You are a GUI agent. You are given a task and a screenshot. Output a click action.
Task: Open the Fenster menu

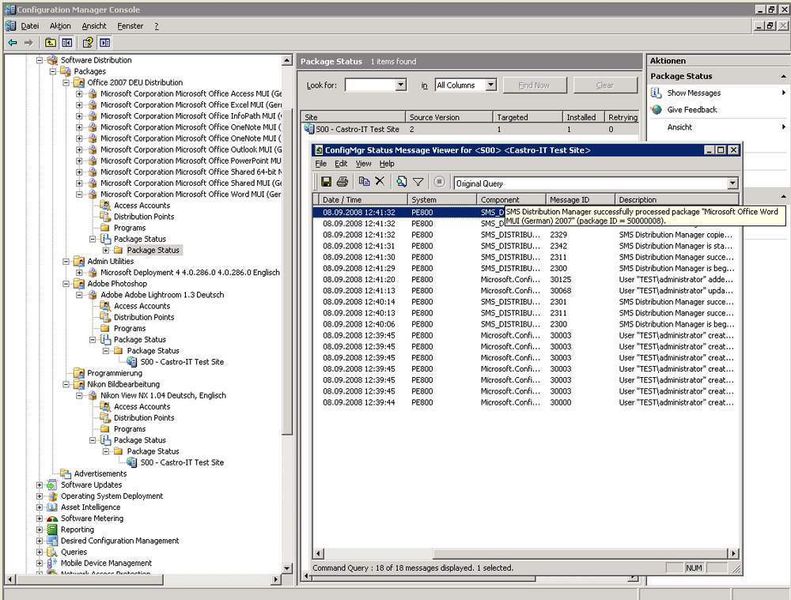click(130, 26)
